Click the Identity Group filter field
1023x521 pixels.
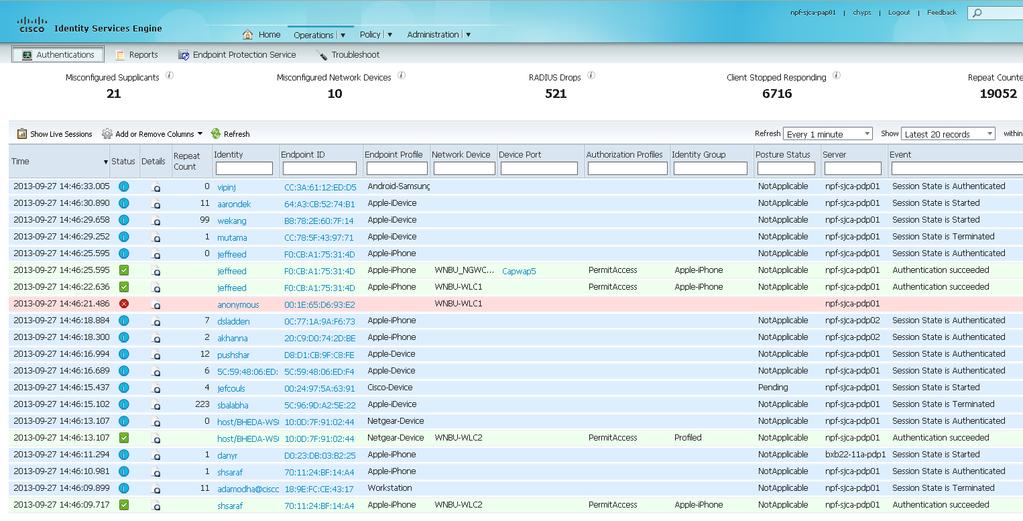pos(710,168)
